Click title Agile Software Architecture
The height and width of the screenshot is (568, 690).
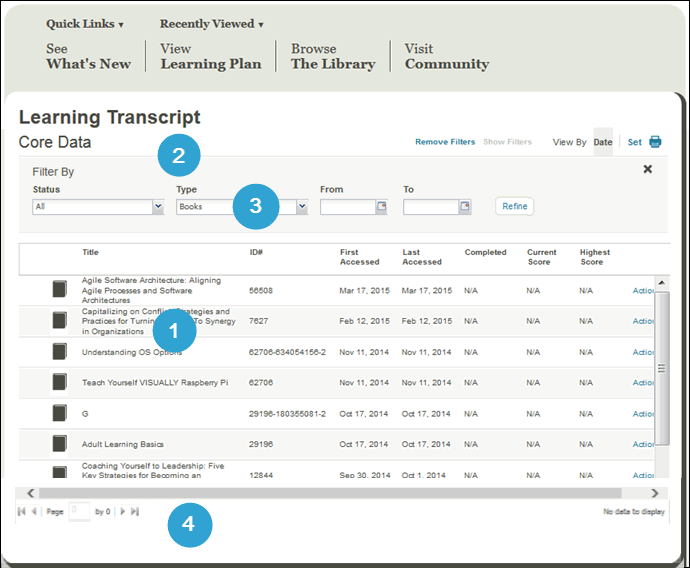pos(151,290)
